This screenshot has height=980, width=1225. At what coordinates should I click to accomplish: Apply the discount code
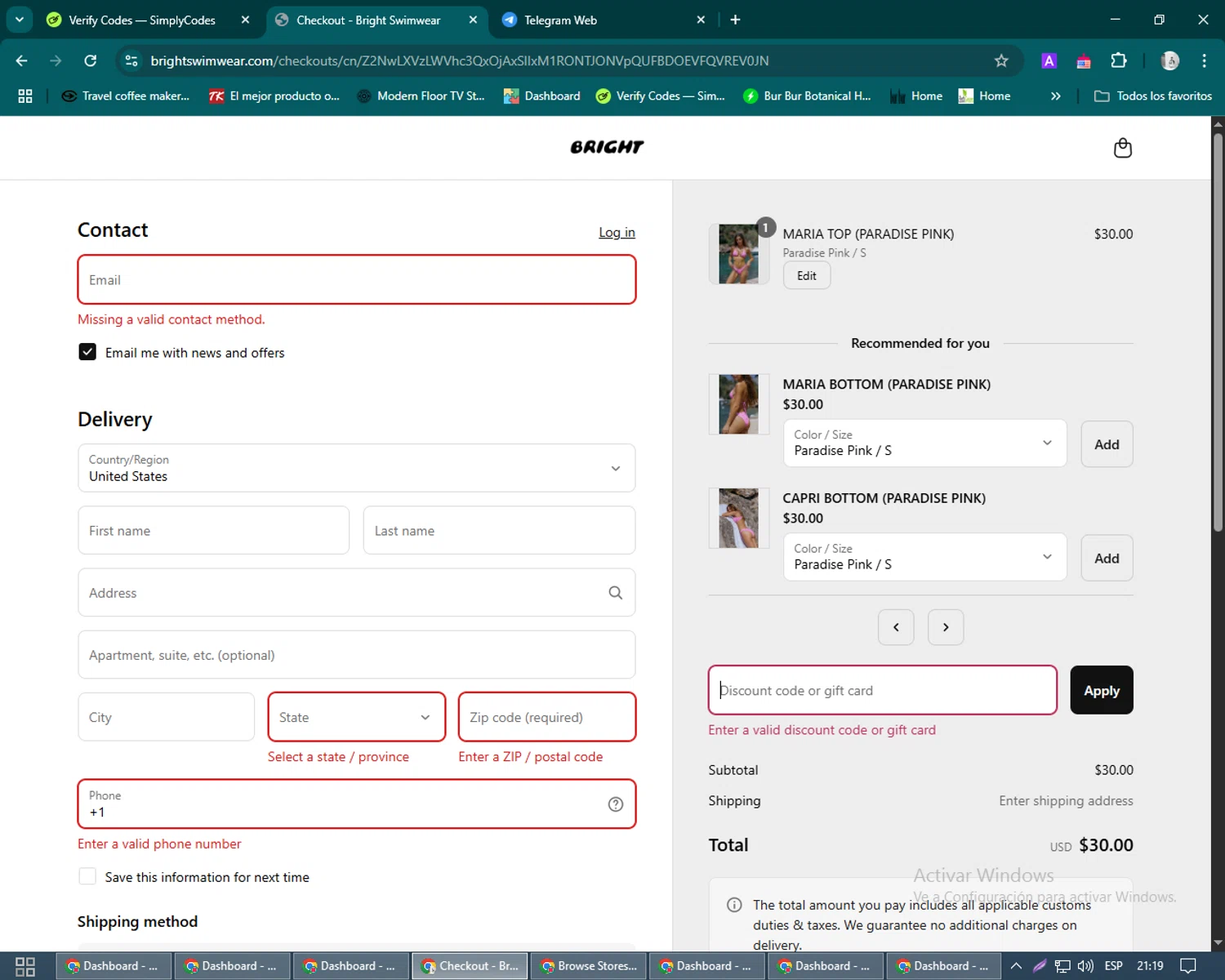coord(1102,690)
